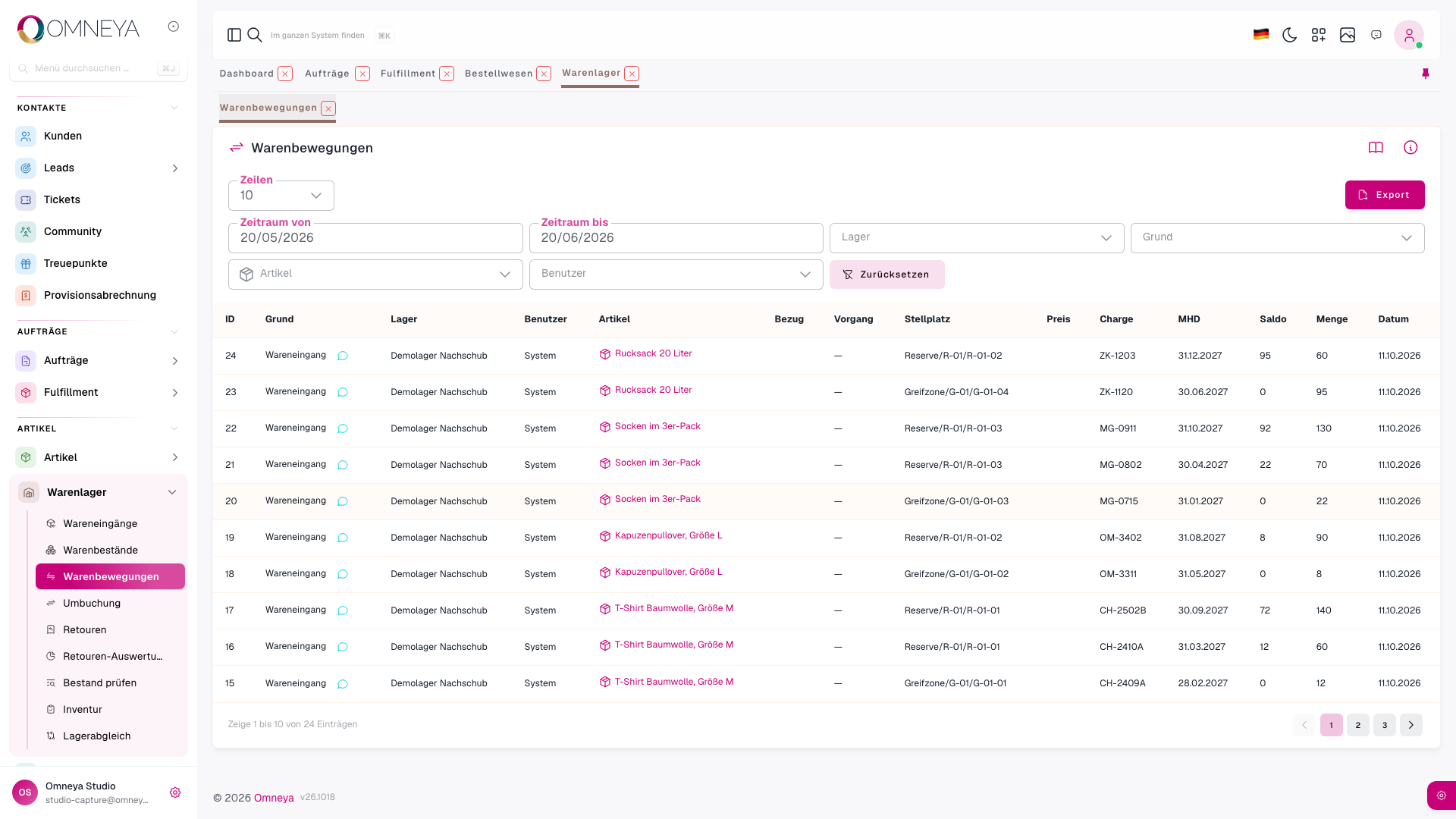1456x819 pixels.
Task: Click settings gear next to Omneya Studio
Action: pos(175,792)
